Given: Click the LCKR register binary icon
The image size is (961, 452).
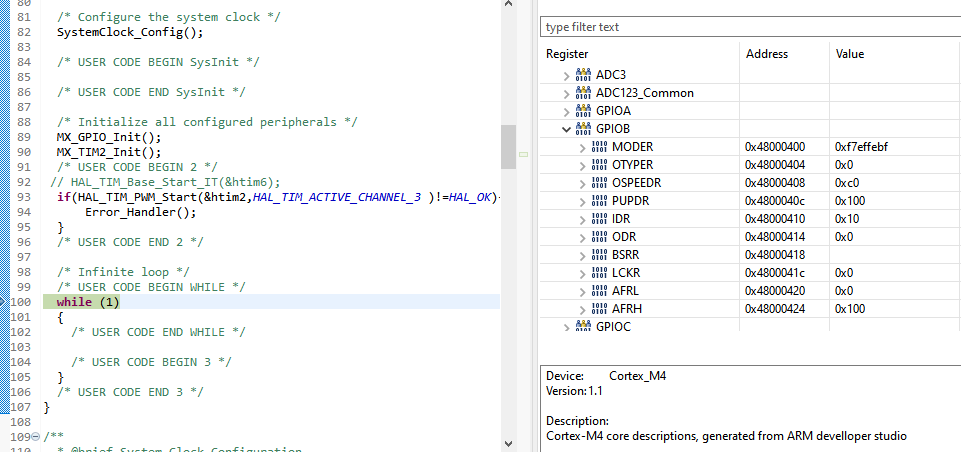Looking at the screenshot, I should (599, 273).
